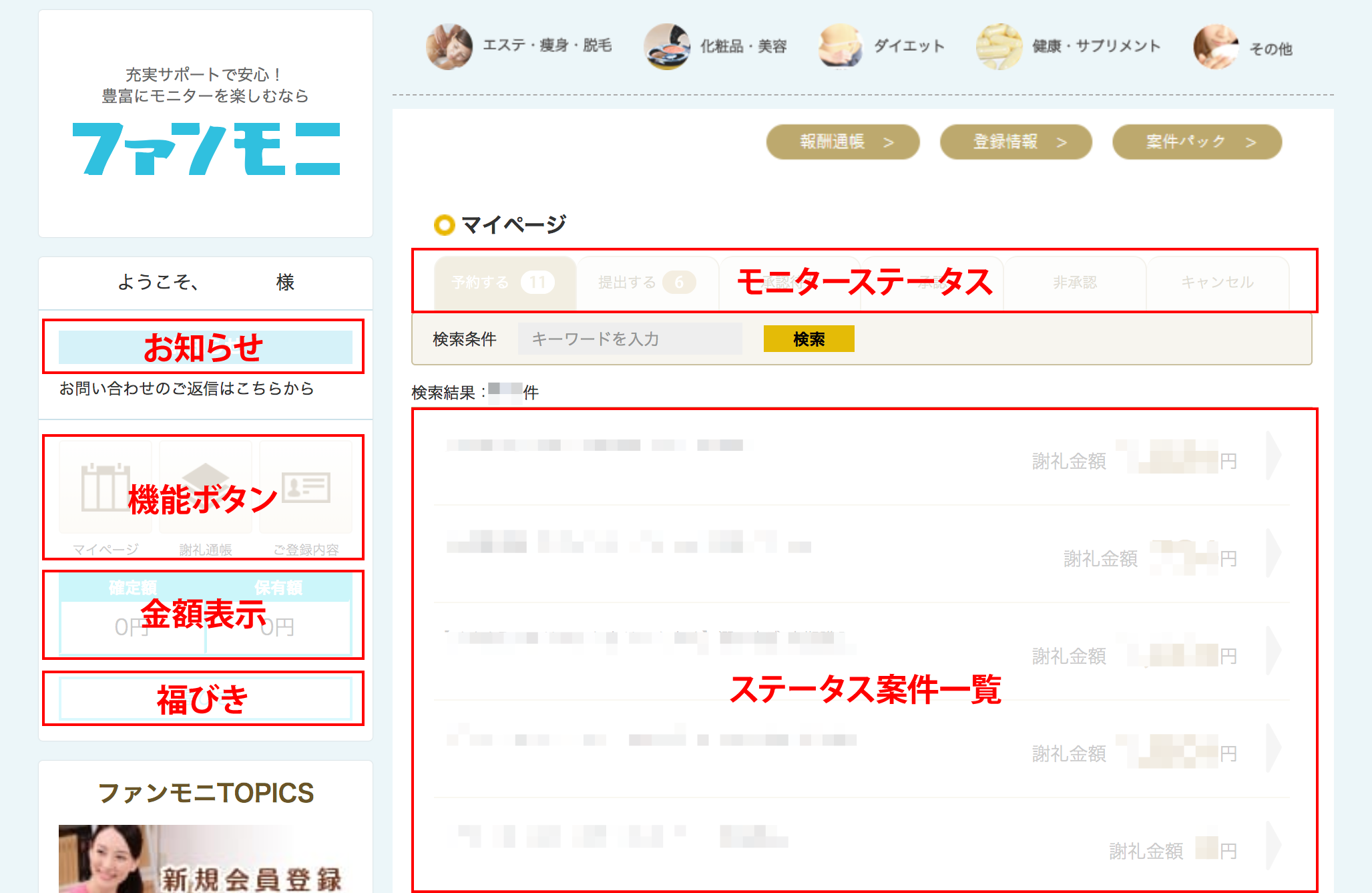Viewport: 1372px width, 893px height.
Task: Open お問い合わせのご返信はこちらから link
Action: (186, 389)
